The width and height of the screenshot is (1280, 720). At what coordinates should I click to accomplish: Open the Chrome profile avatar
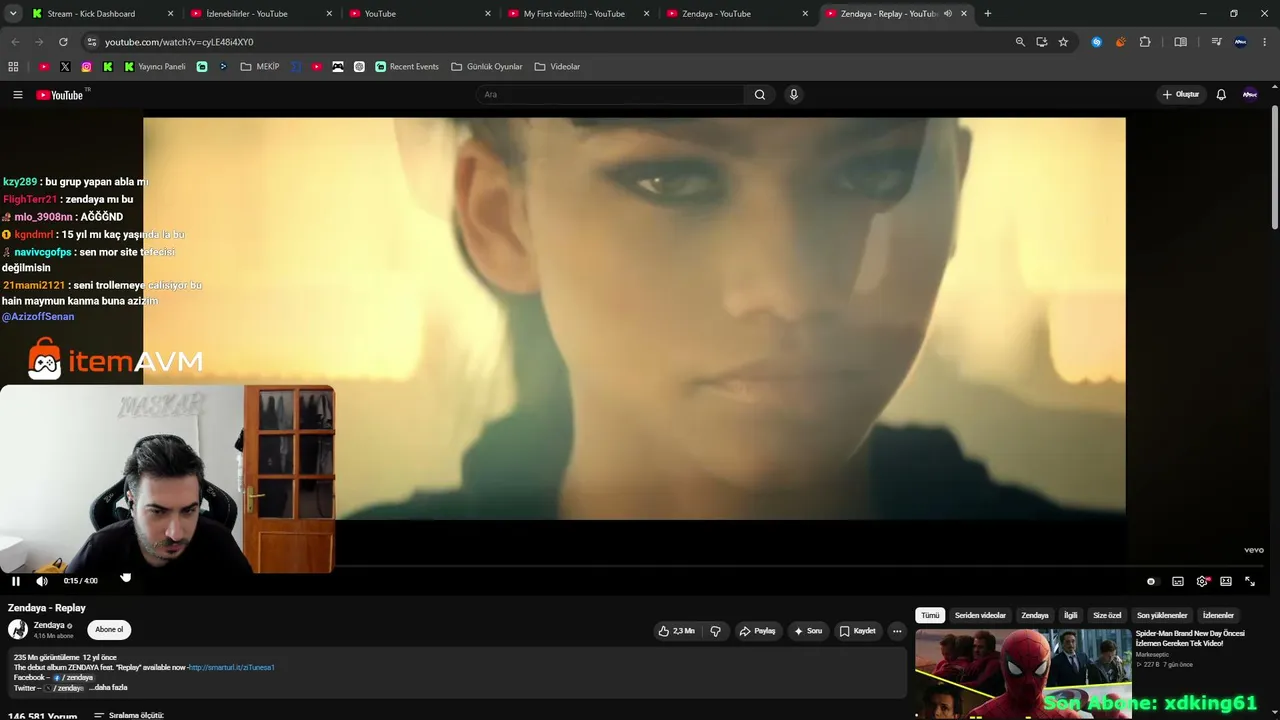pos(1241,42)
